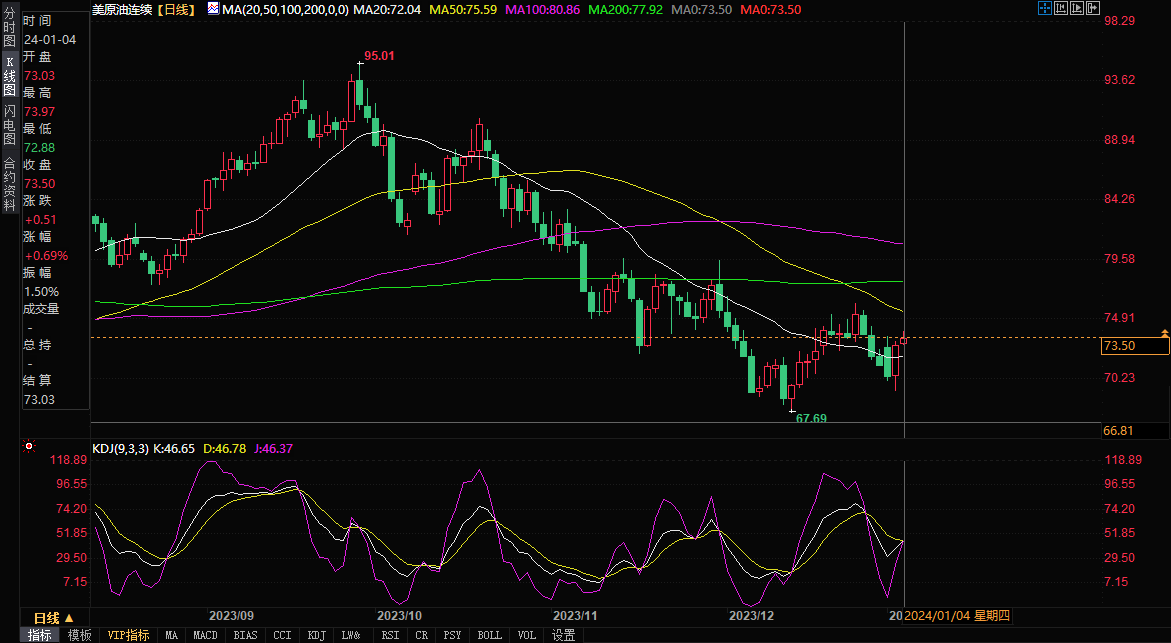Viewport: 1171px width, 643px height.
Task: Toggle the RSI indicator
Action: [x=390, y=635]
